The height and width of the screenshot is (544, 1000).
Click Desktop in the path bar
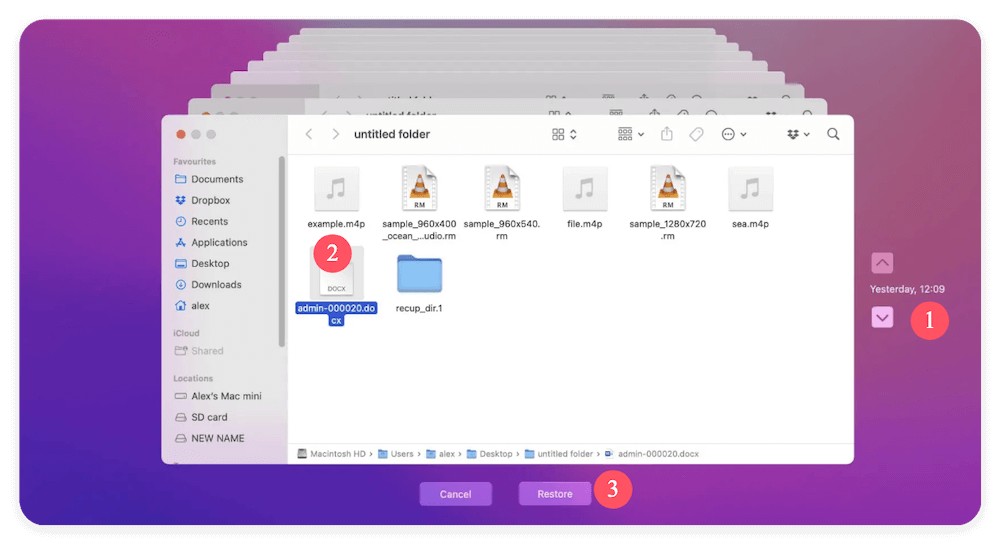(489, 454)
